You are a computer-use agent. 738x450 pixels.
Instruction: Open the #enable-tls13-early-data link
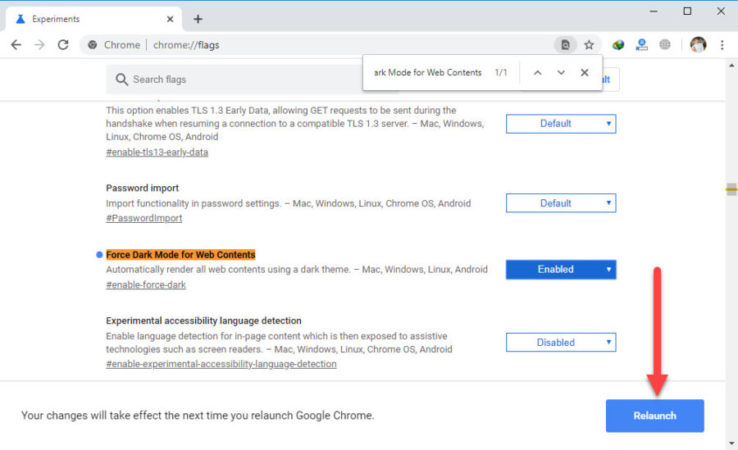[x=157, y=152]
